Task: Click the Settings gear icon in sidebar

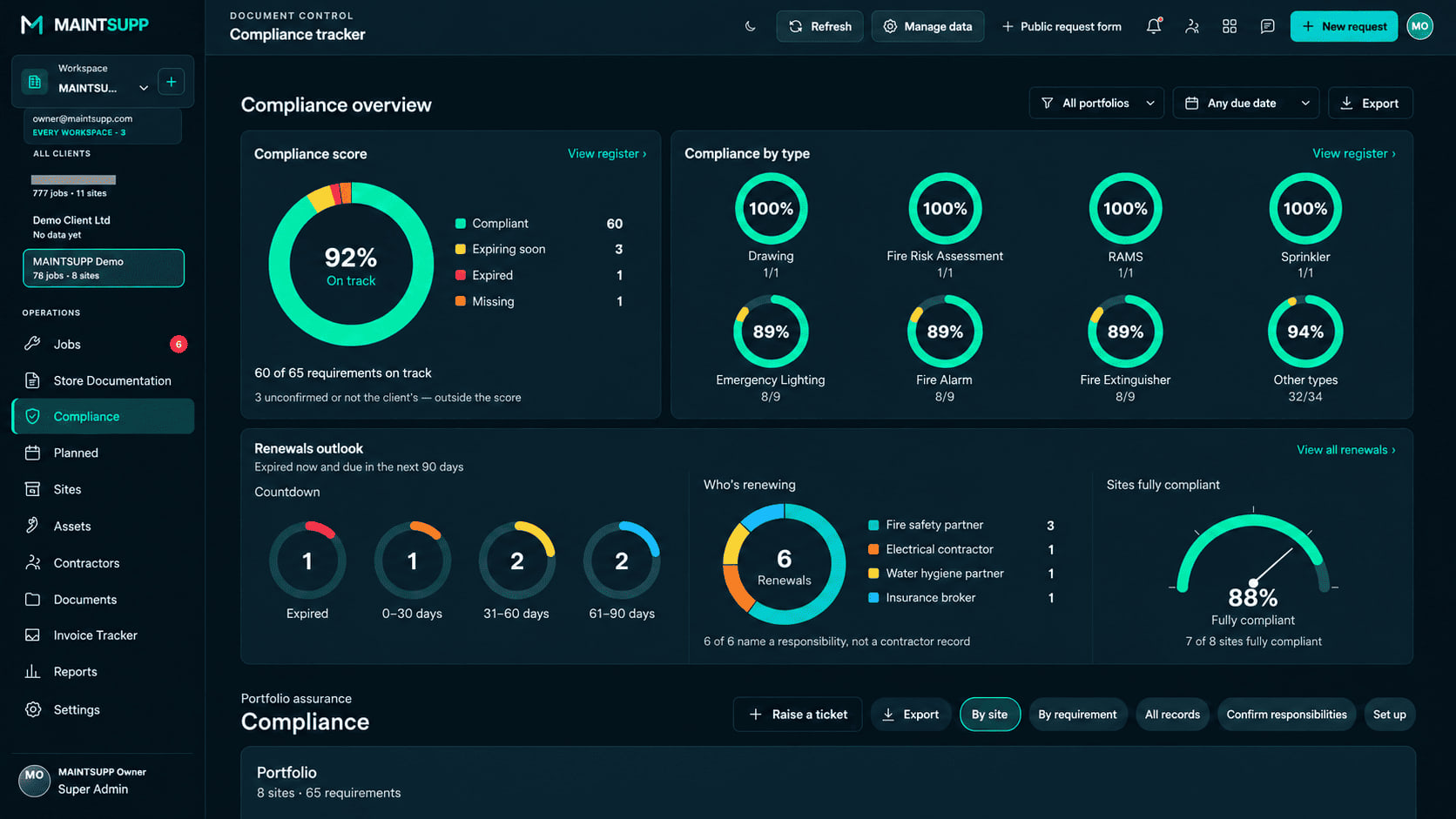Action: 32,709
